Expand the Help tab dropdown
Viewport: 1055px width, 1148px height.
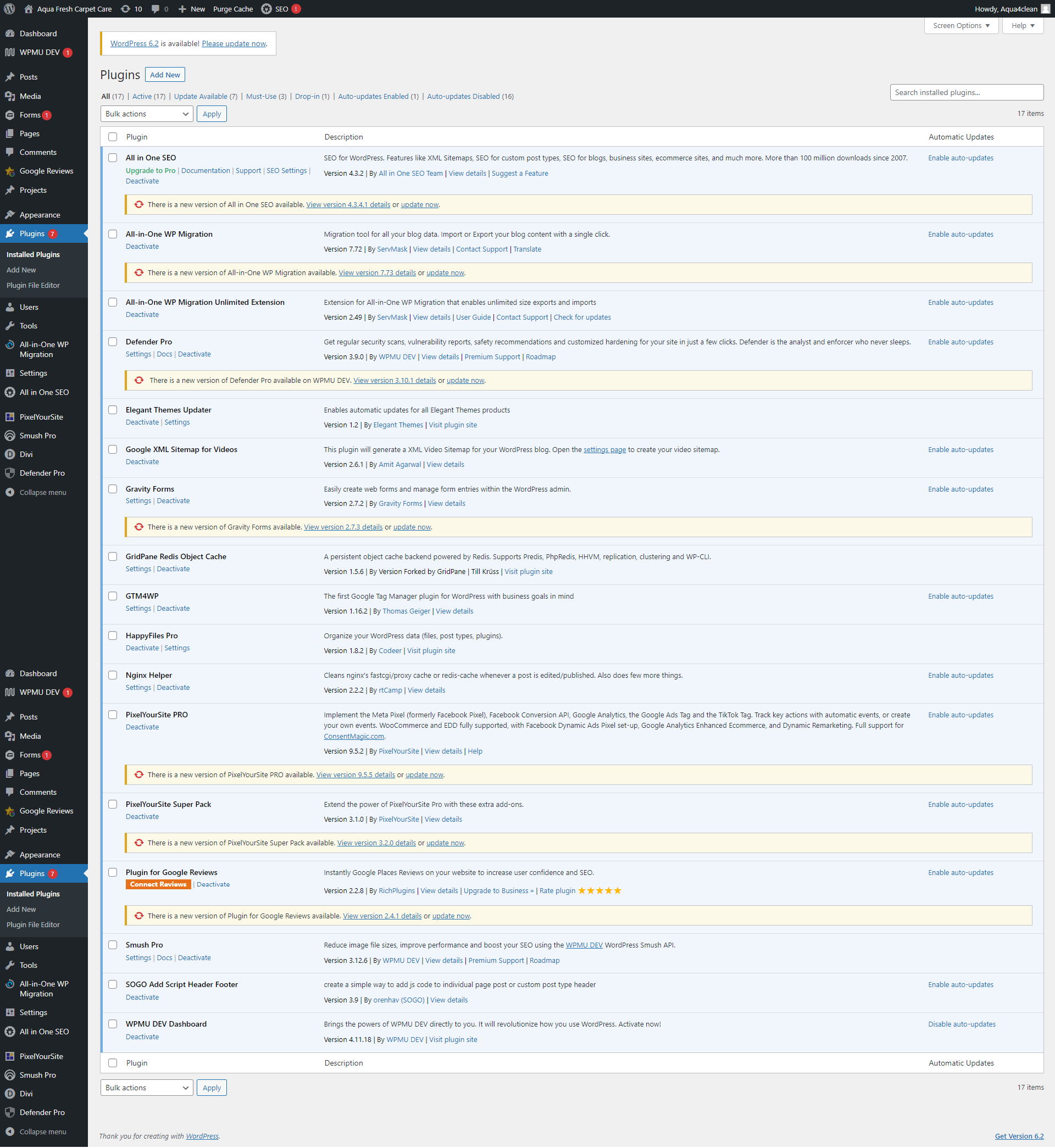click(1023, 26)
